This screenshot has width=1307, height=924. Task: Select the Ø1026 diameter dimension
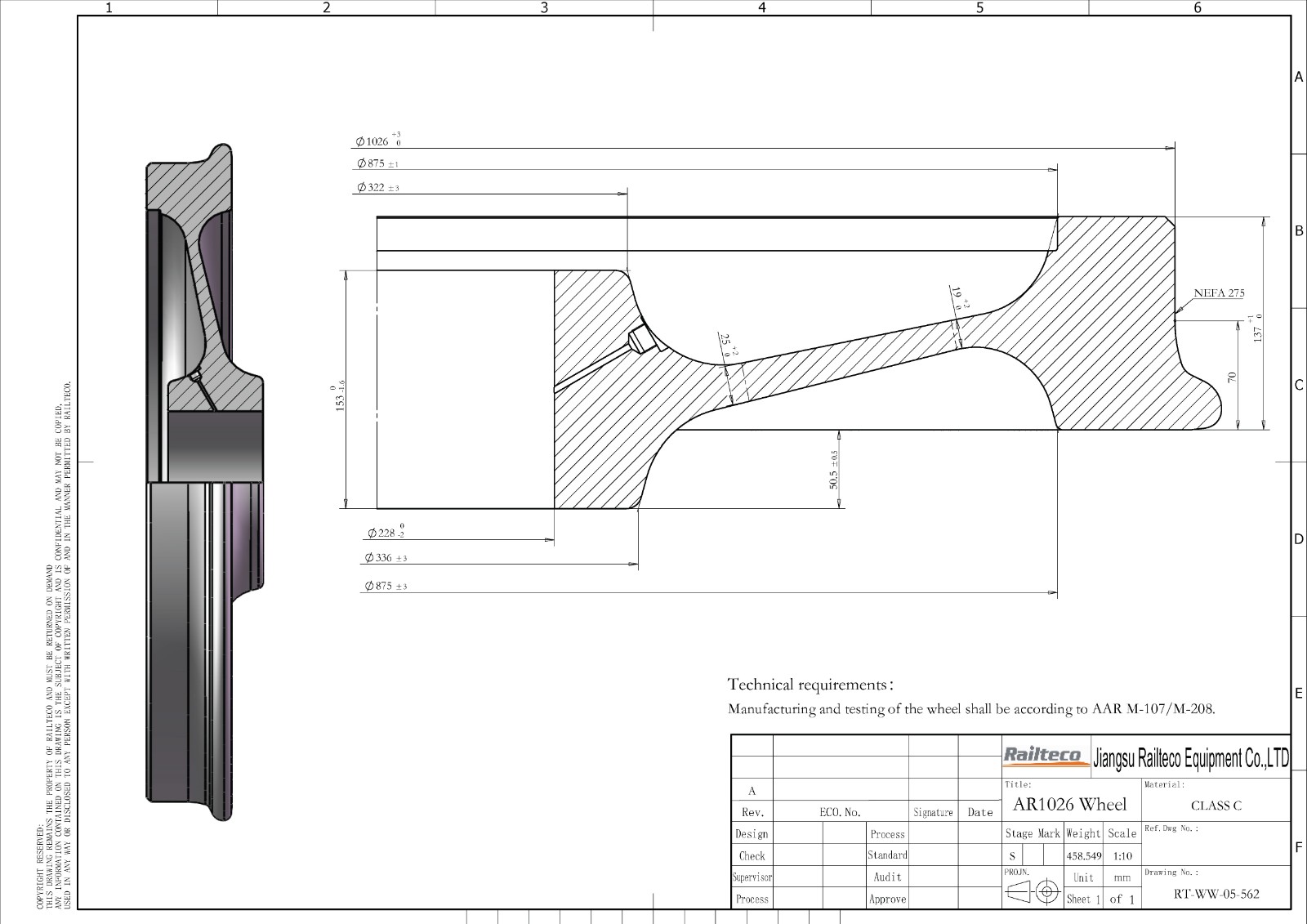[378, 140]
